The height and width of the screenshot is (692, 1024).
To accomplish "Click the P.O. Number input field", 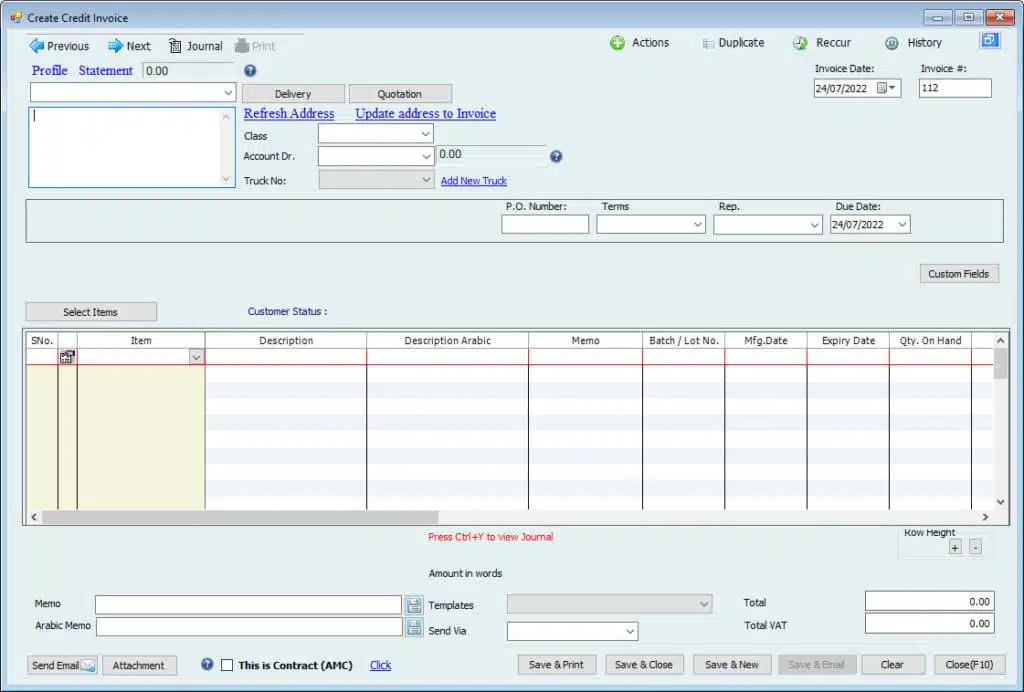I will (x=545, y=225).
